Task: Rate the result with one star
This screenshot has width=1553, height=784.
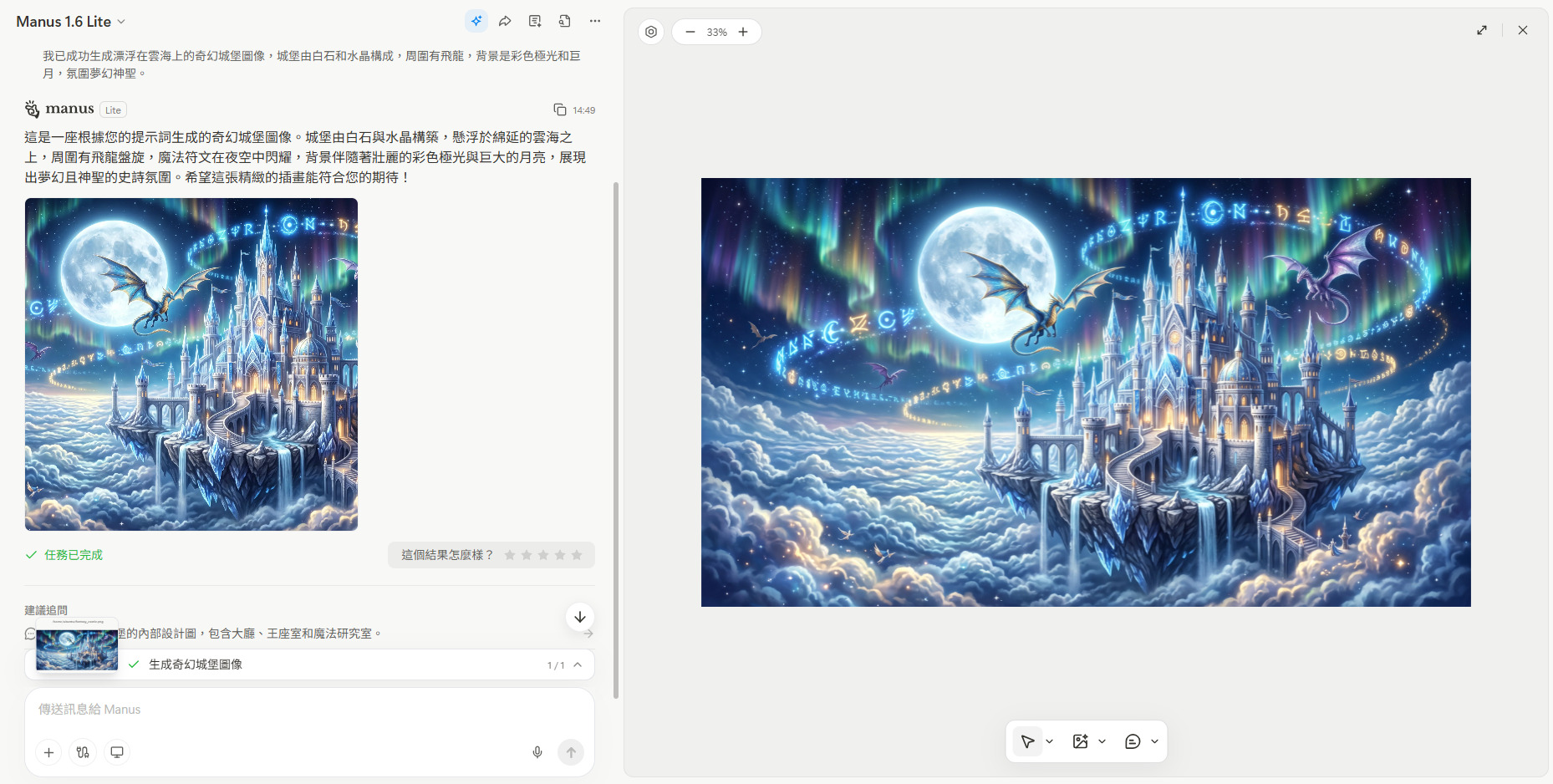Action: (510, 555)
